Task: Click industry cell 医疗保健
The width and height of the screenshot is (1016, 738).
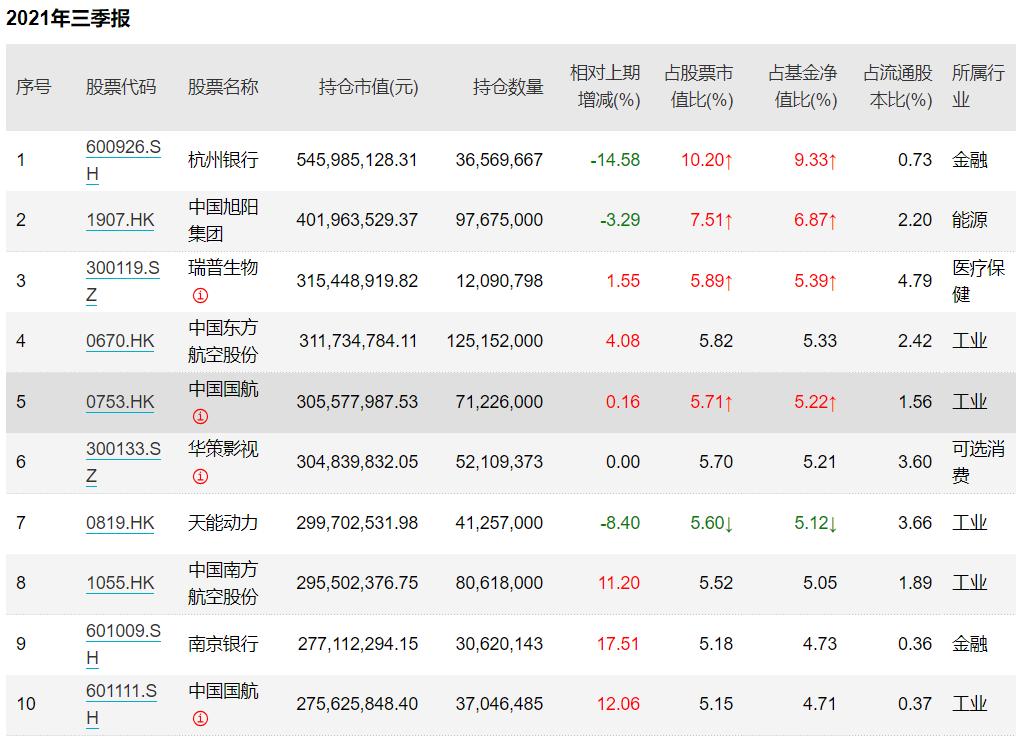Action: [x=978, y=281]
